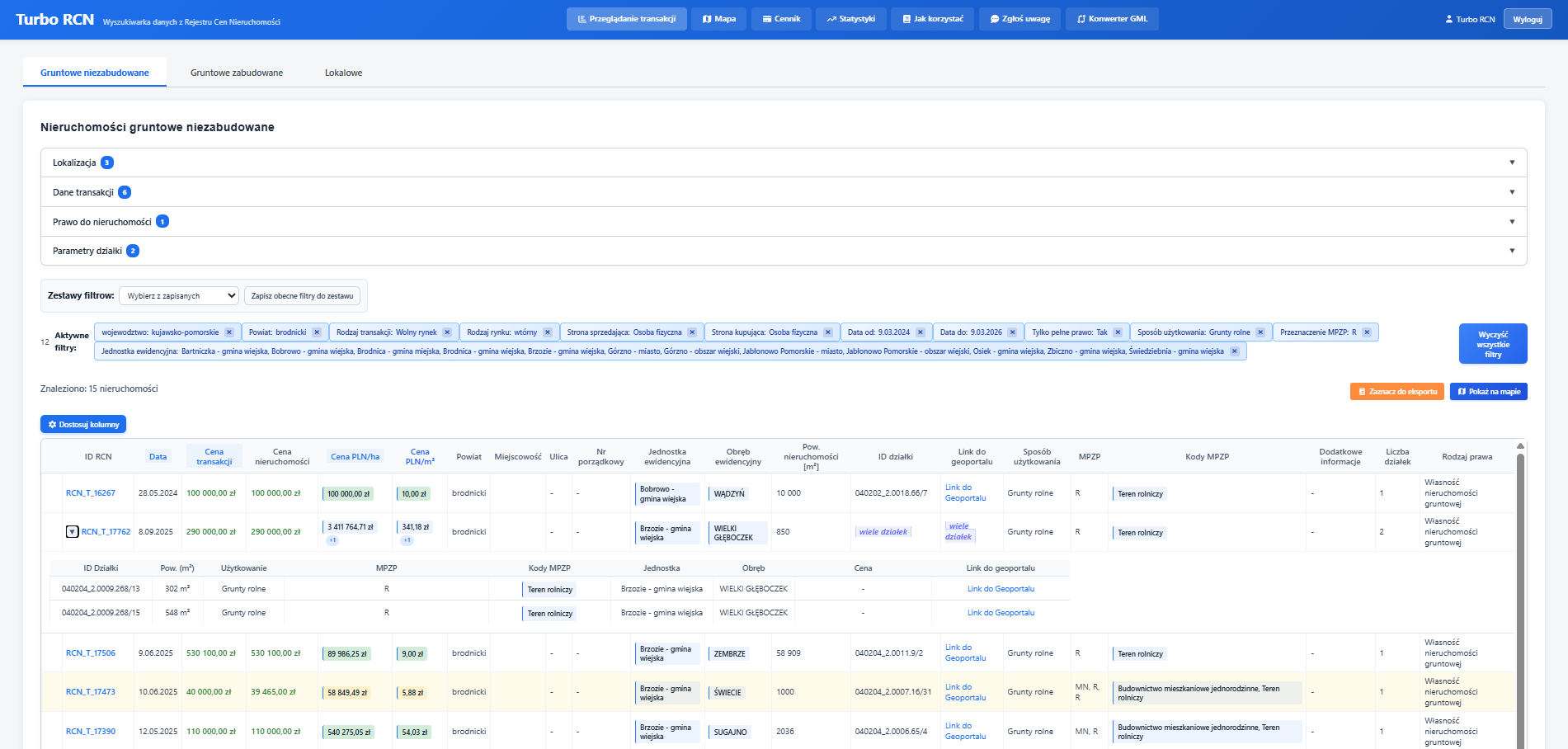This screenshot has height=749, width=1568.
Task: Sort the table by Cena PLN/ha column
Action: coord(355,457)
